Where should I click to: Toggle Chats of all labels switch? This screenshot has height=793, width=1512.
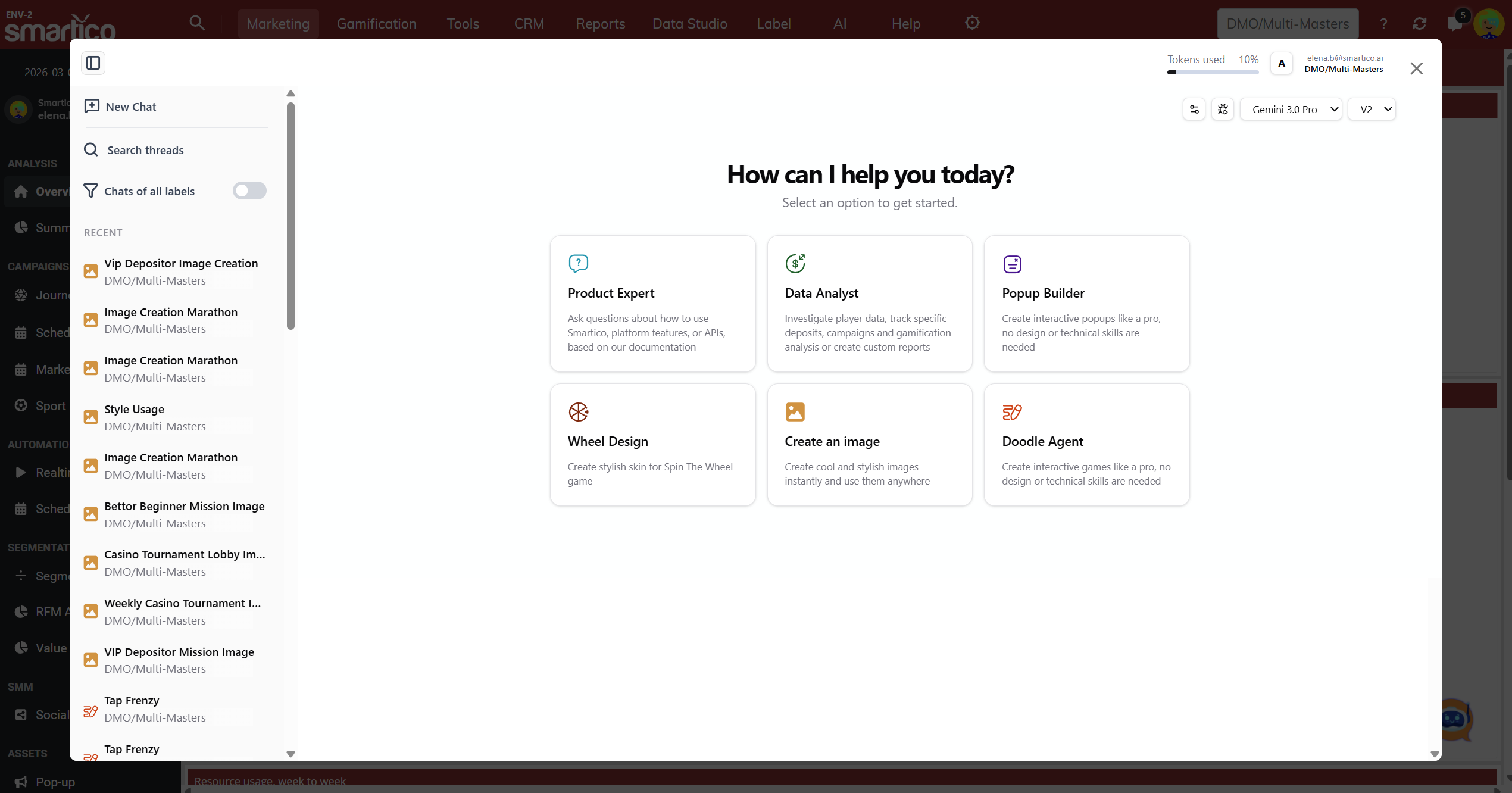click(x=249, y=191)
